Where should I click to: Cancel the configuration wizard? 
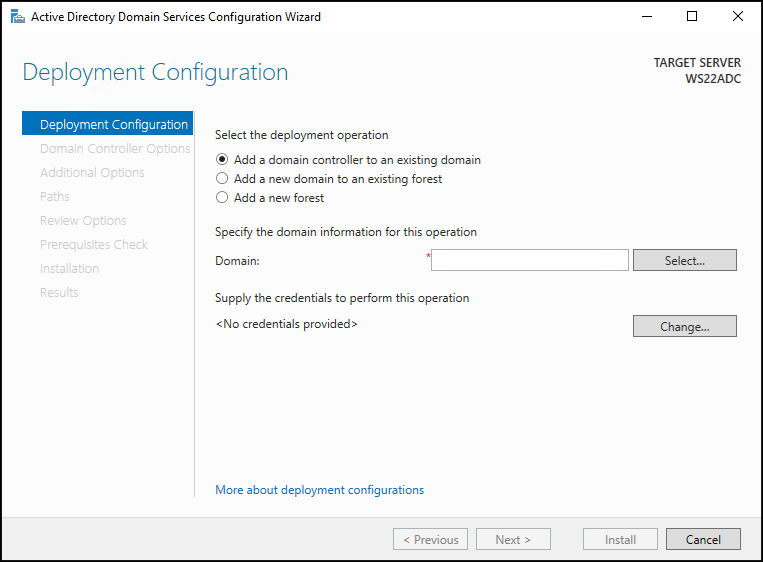point(703,539)
